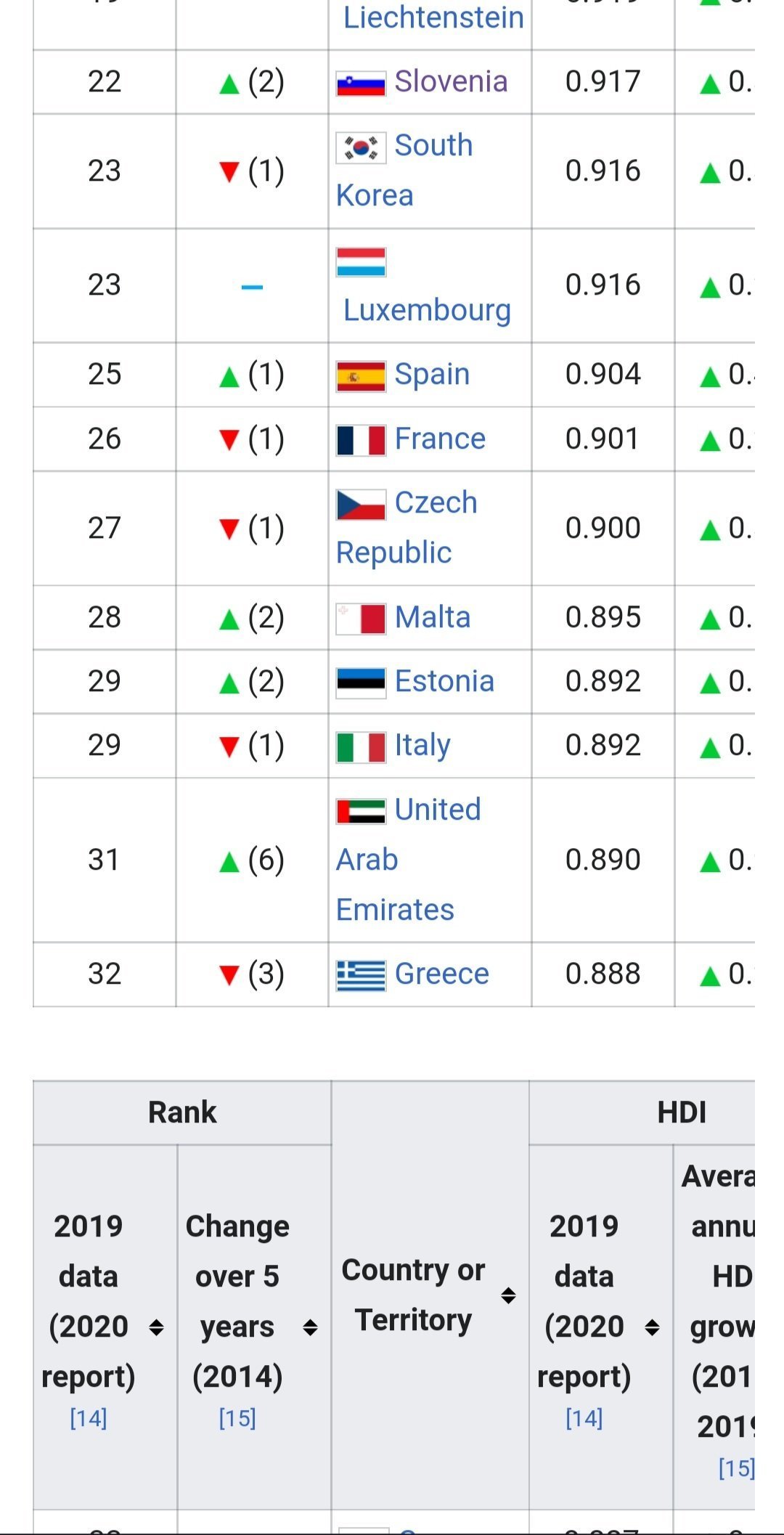Click the South Korea flag icon

(x=361, y=147)
